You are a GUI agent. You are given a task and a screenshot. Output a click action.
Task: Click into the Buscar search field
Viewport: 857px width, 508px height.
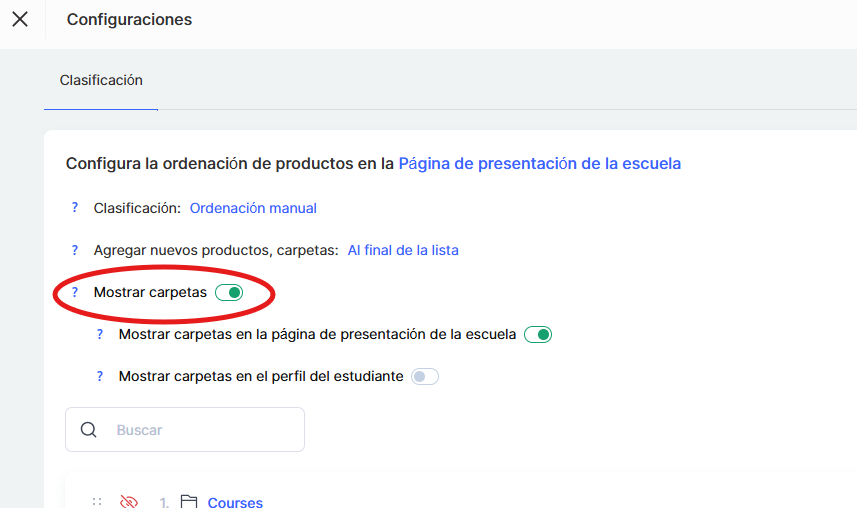click(200, 430)
